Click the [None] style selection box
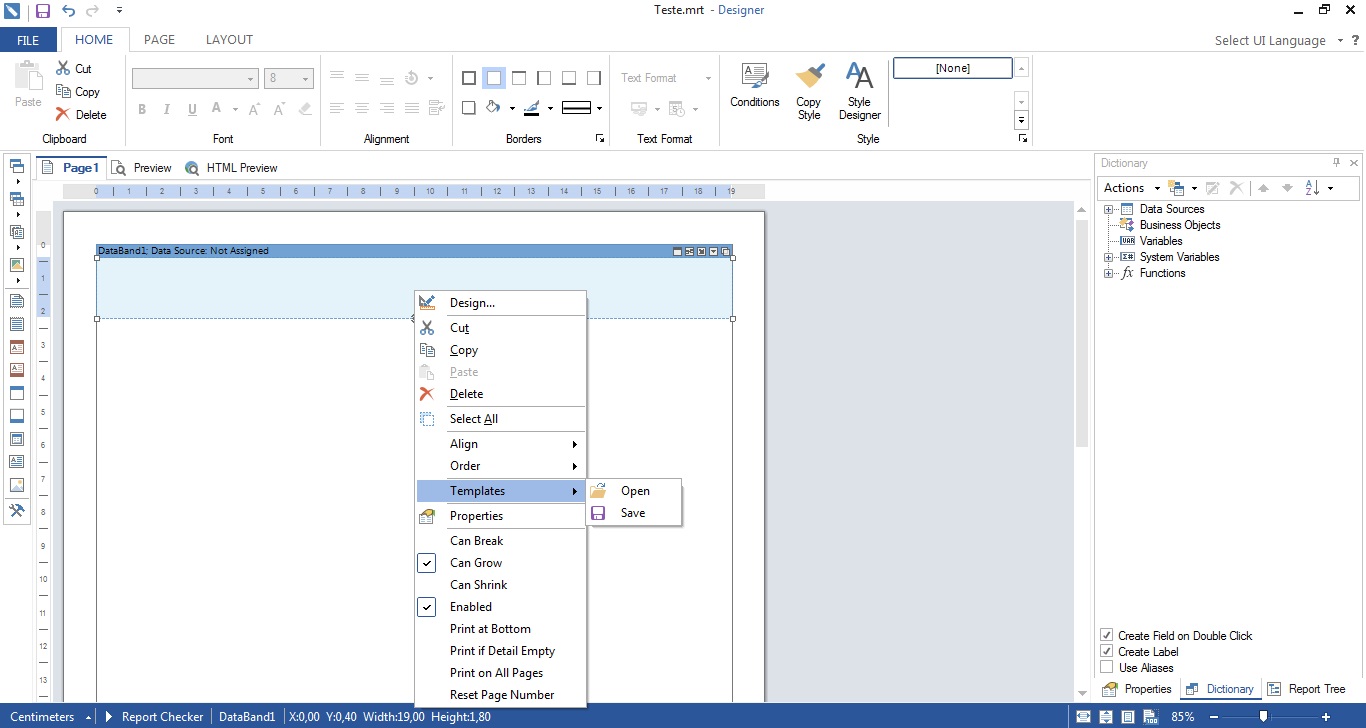This screenshot has height=728, width=1366. [952, 68]
